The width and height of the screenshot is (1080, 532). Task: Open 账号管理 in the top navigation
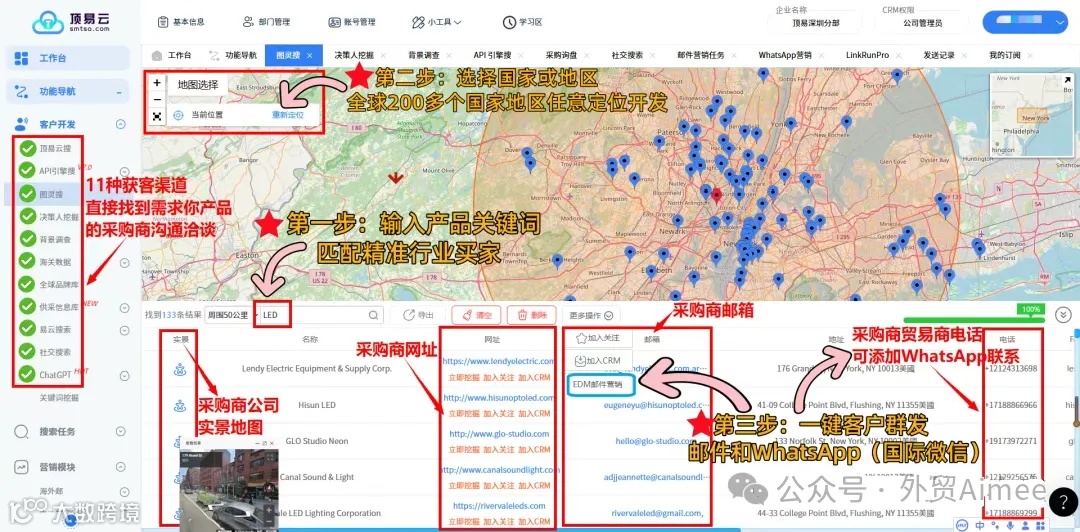(x=352, y=22)
